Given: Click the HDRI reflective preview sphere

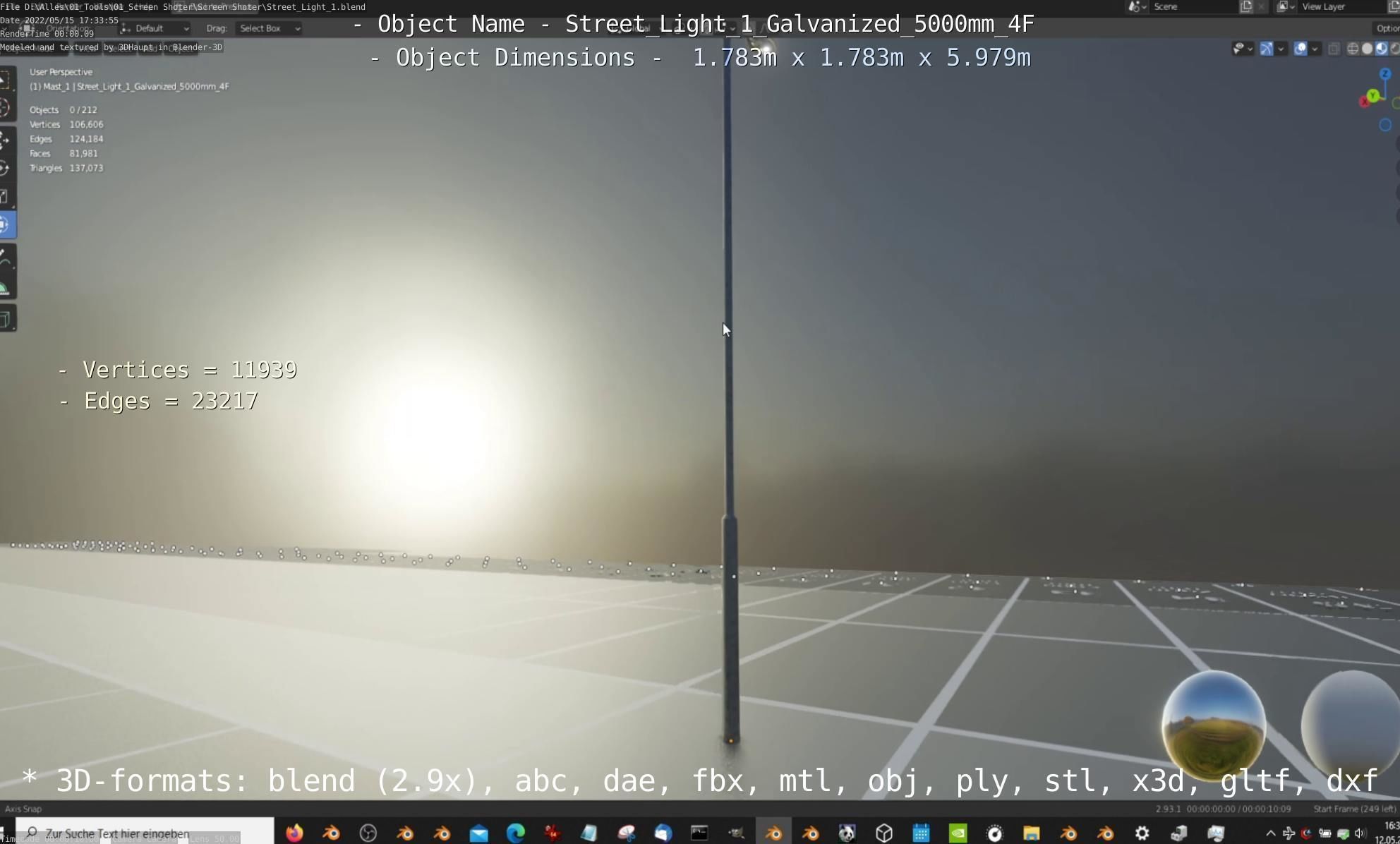Looking at the screenshot, I should pos(1214,725).
